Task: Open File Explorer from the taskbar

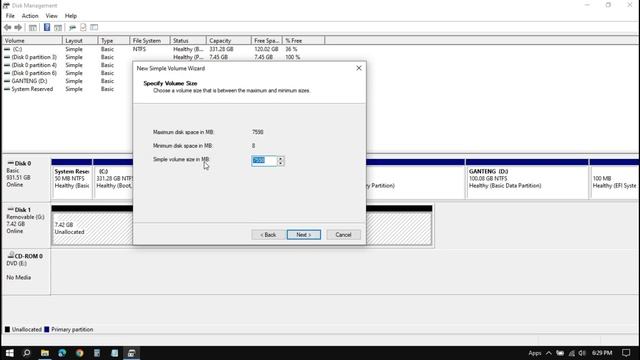Action: coord(45,353)
